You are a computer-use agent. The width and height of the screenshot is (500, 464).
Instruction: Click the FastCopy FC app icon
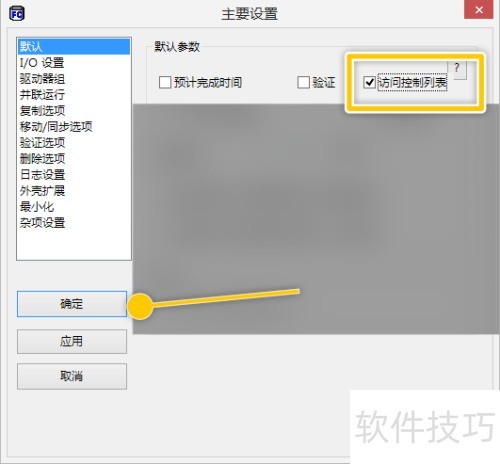point(17,14)
